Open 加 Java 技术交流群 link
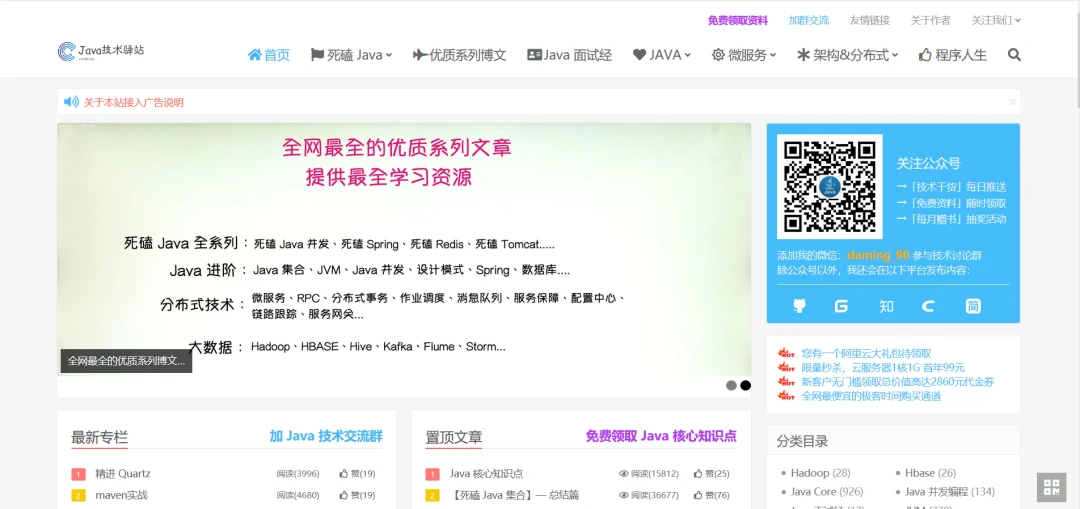Viewport: 1080px width, 509px height. [326, 436]
